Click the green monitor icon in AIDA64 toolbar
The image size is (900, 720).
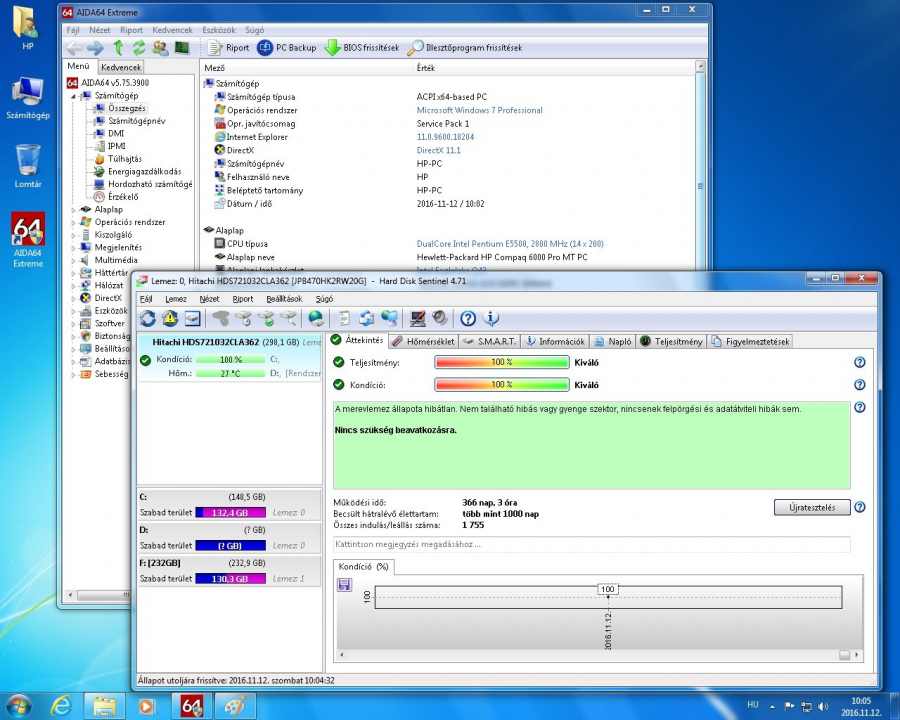(x=183, y=48)
